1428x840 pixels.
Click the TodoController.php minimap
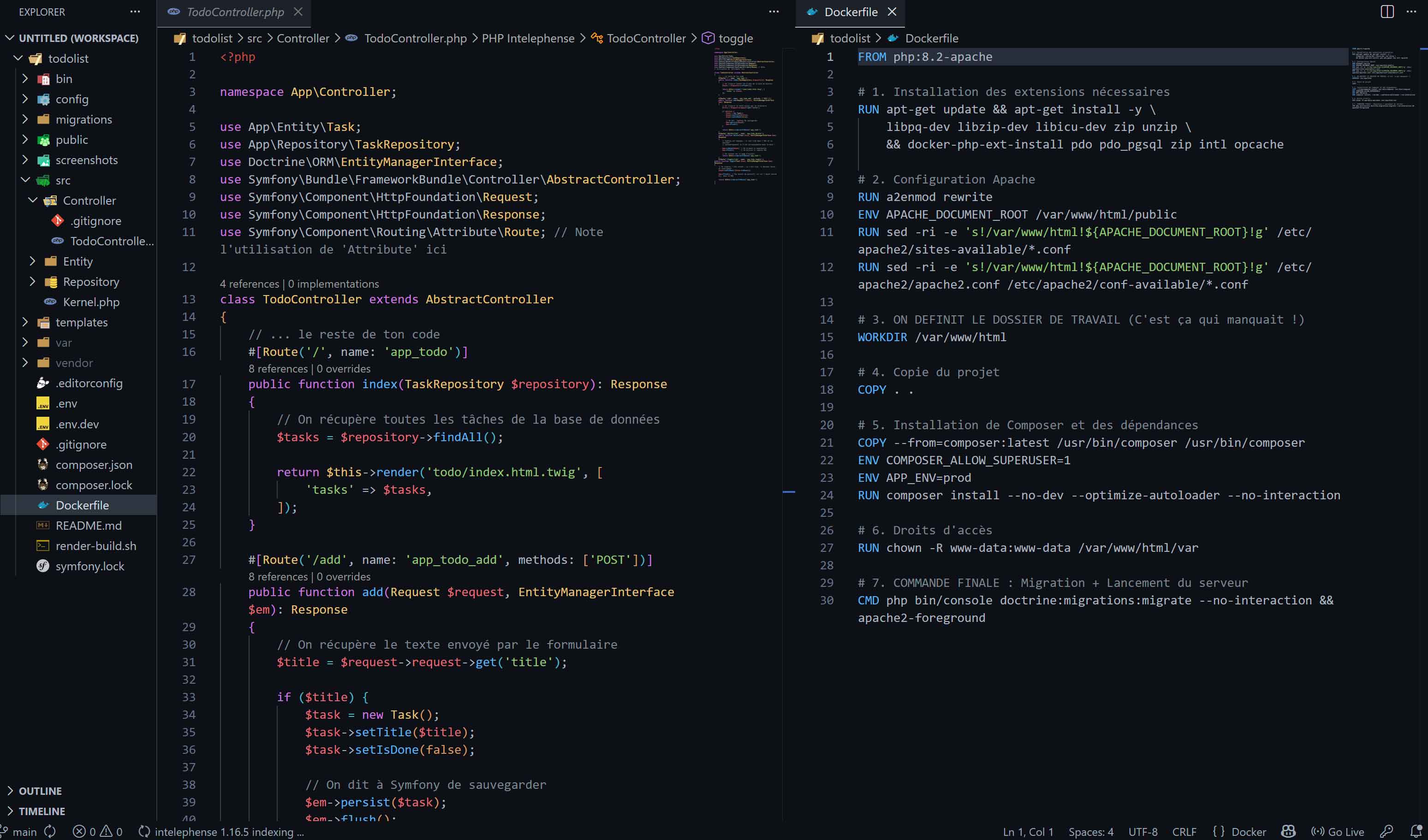[745, 116]
